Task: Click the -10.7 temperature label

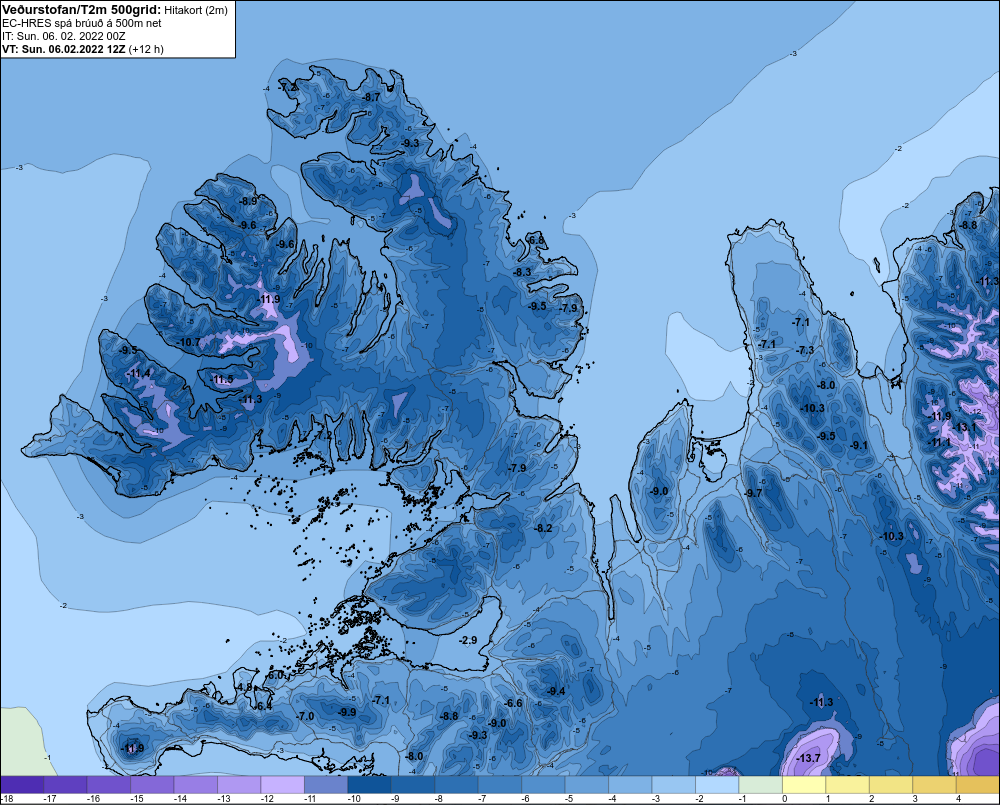Action: pyautogui.click(x=189, y=343)
